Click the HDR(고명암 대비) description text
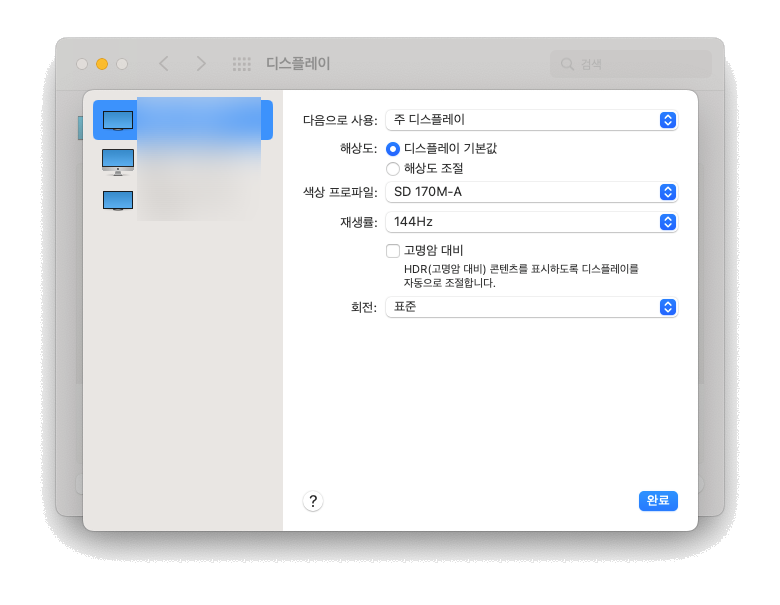 521,276
